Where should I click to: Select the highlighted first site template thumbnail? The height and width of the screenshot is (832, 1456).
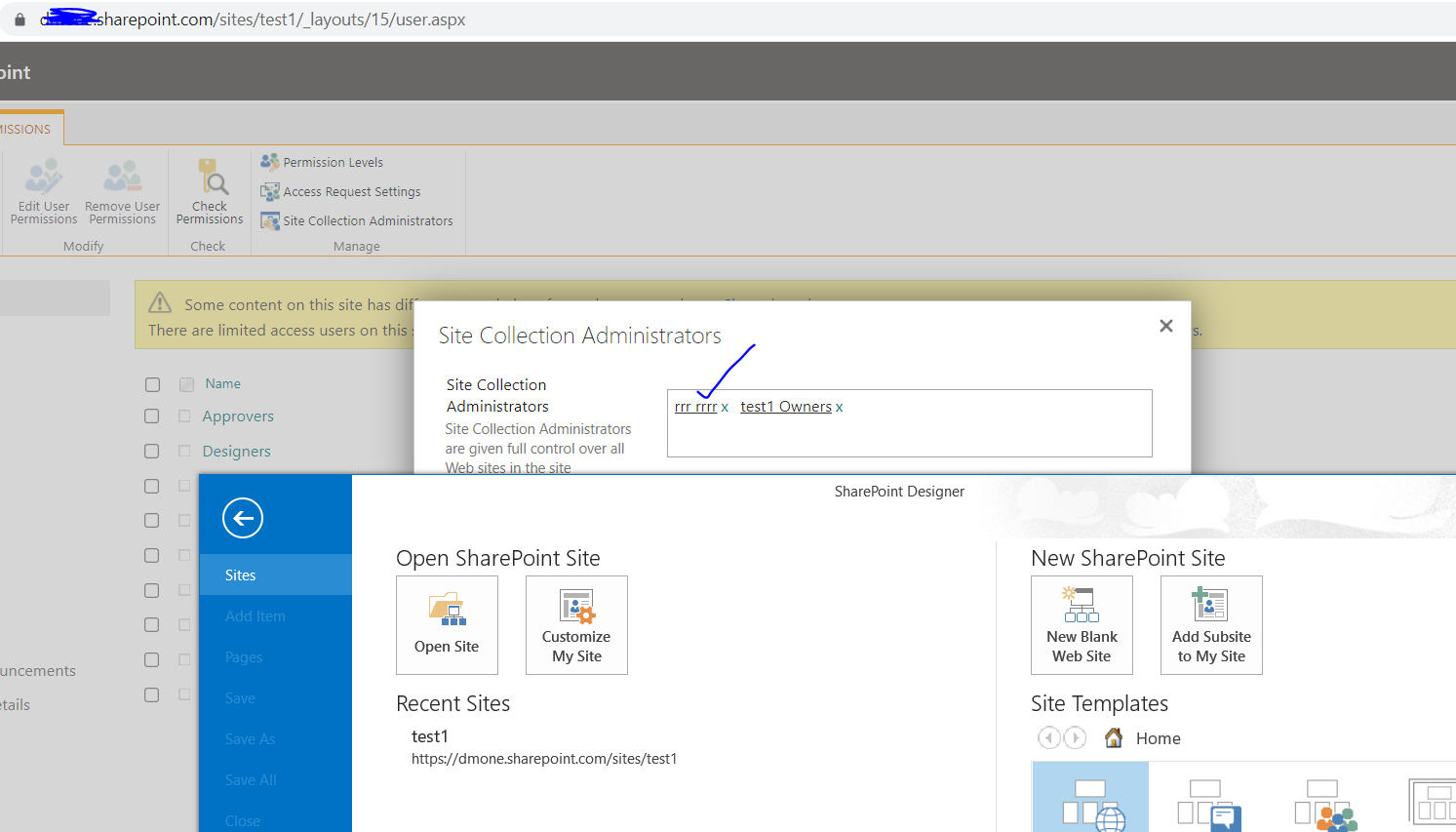(x=1090, y=798)
